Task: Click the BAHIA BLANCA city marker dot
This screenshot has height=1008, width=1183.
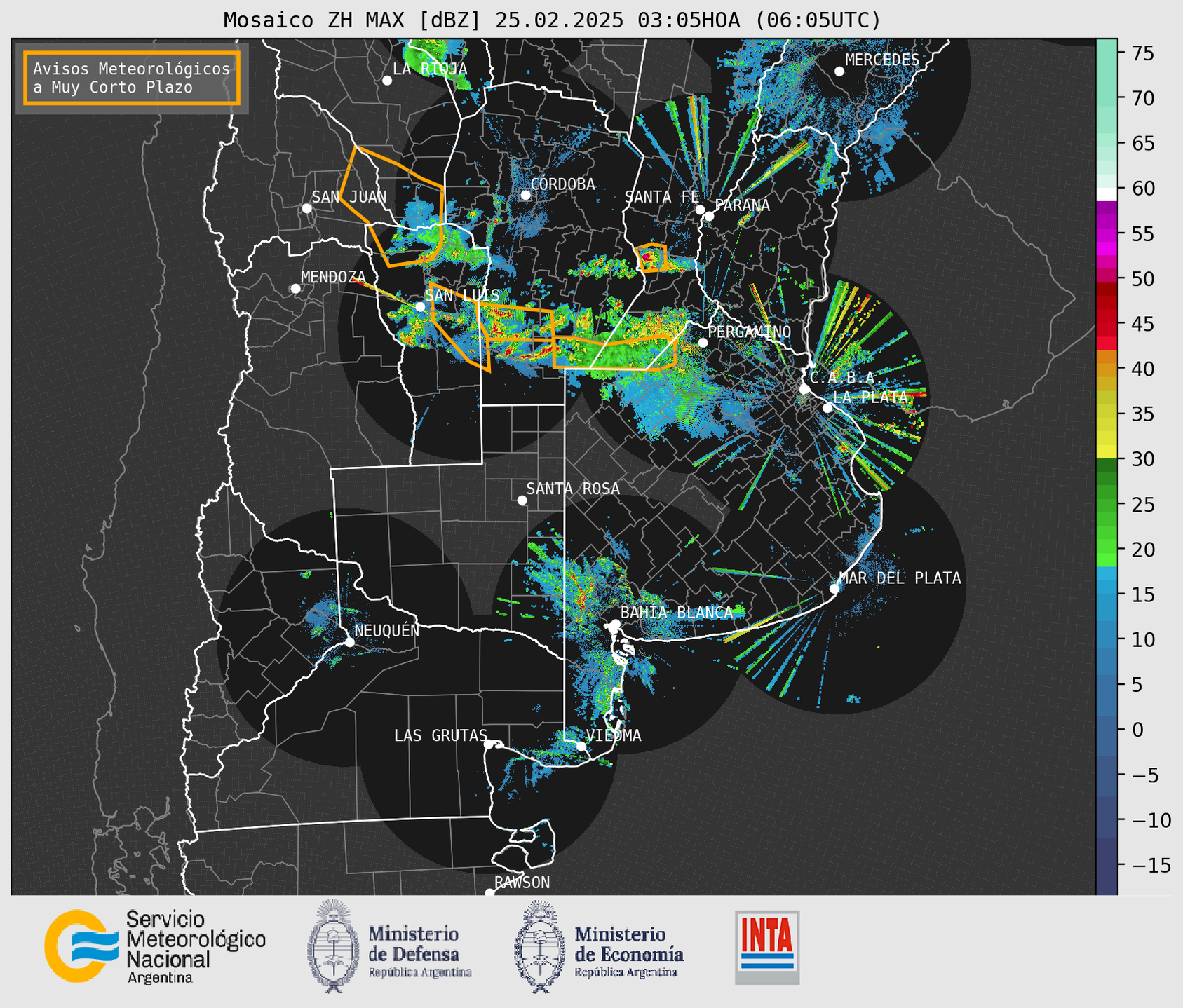Action: click(x=615, y=624)
